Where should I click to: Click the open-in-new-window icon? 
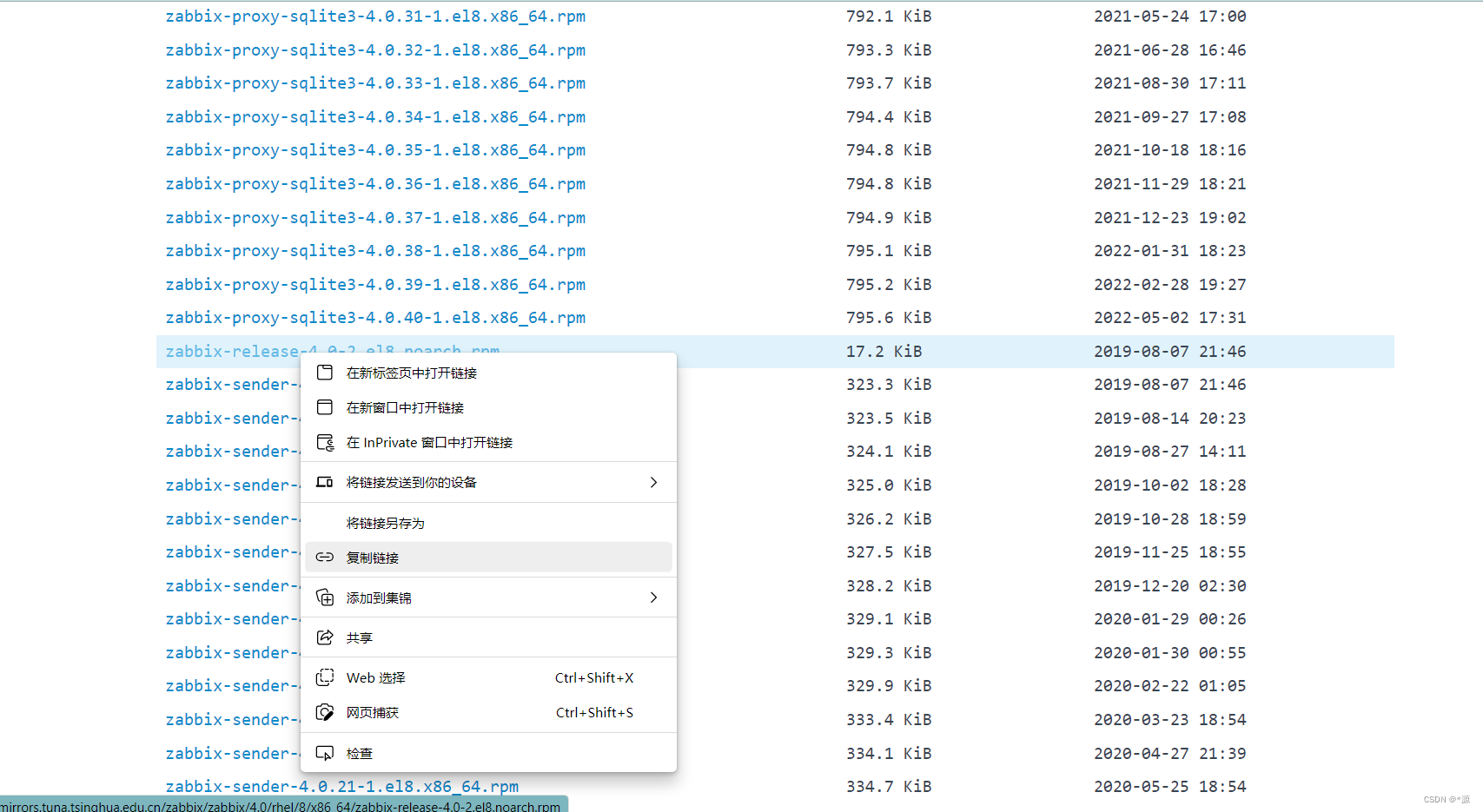324,406
